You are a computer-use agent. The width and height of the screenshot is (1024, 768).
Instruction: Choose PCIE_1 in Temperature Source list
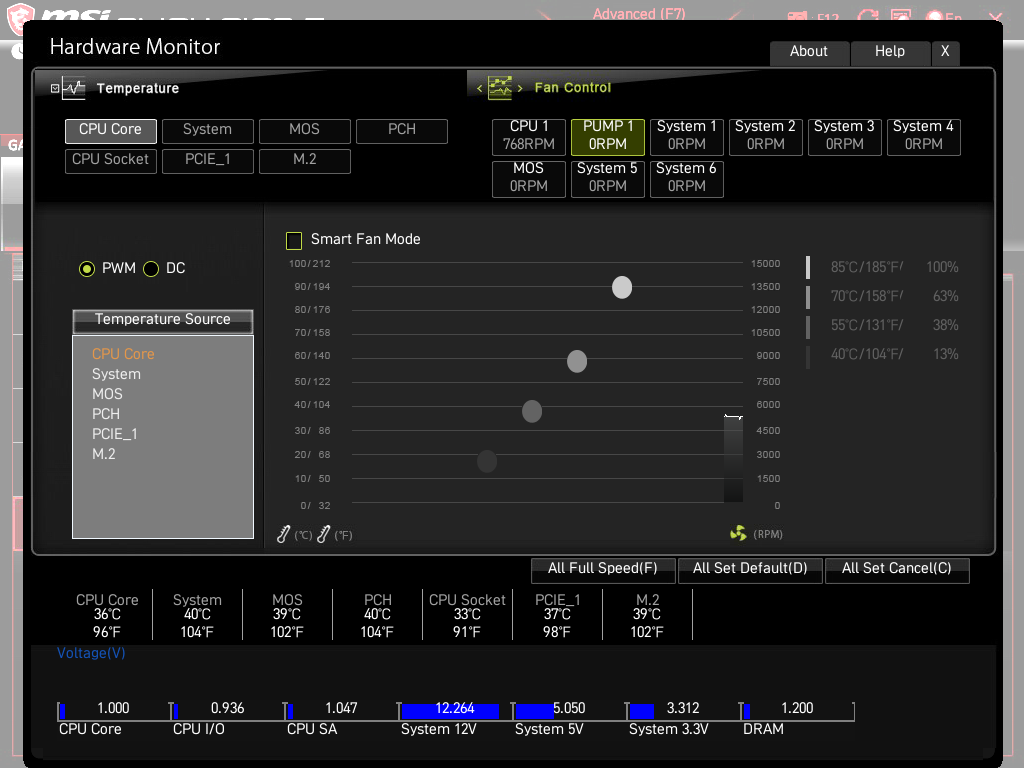[x=114, y=434]
